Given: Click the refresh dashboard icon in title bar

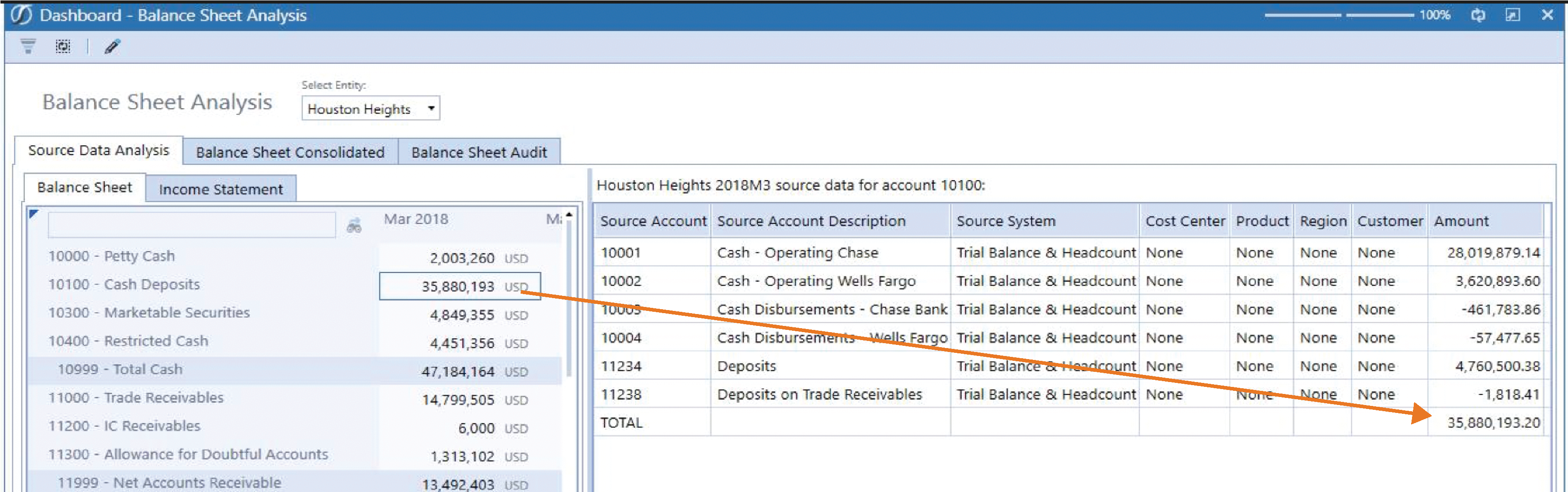Looking at the screenshot, I should point(1478,15).
